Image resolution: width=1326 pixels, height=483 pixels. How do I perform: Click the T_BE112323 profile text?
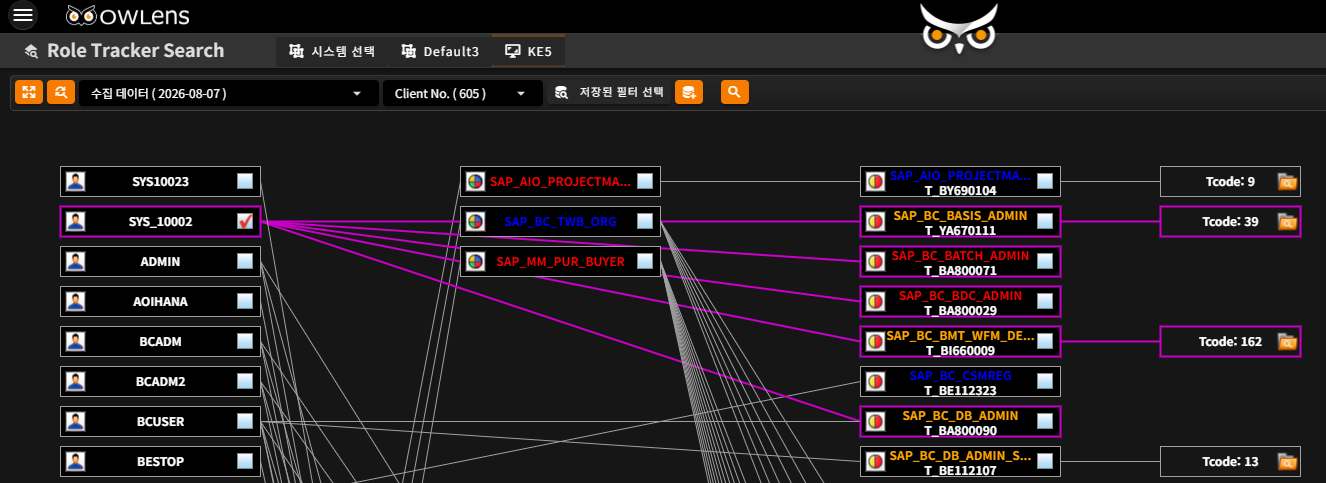(960, 389)
